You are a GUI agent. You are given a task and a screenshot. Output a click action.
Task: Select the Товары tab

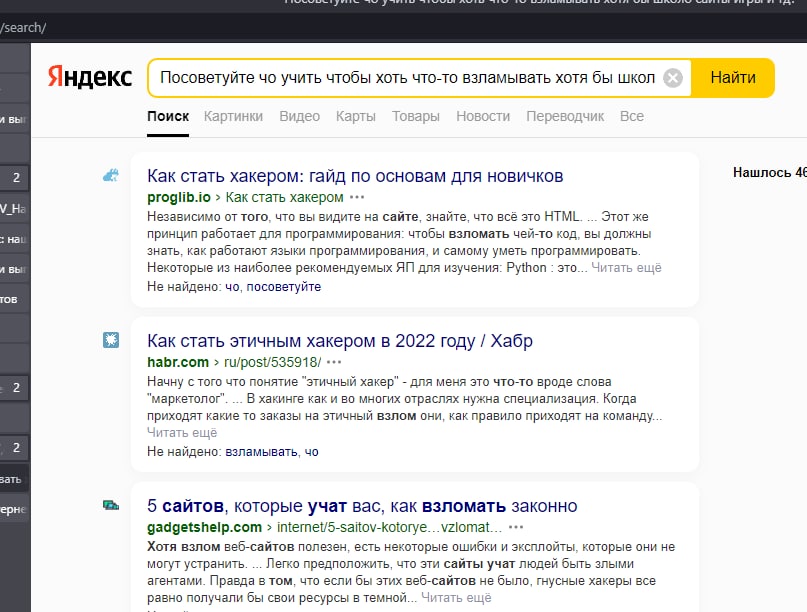[x=416, y=116]
